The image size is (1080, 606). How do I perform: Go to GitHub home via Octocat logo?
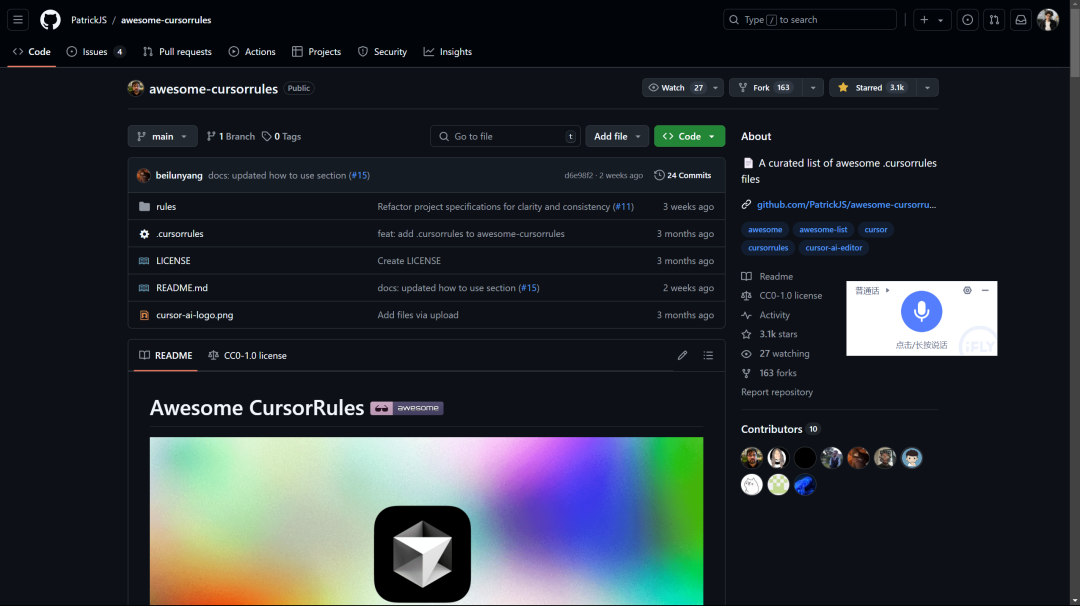coord(50,20)
